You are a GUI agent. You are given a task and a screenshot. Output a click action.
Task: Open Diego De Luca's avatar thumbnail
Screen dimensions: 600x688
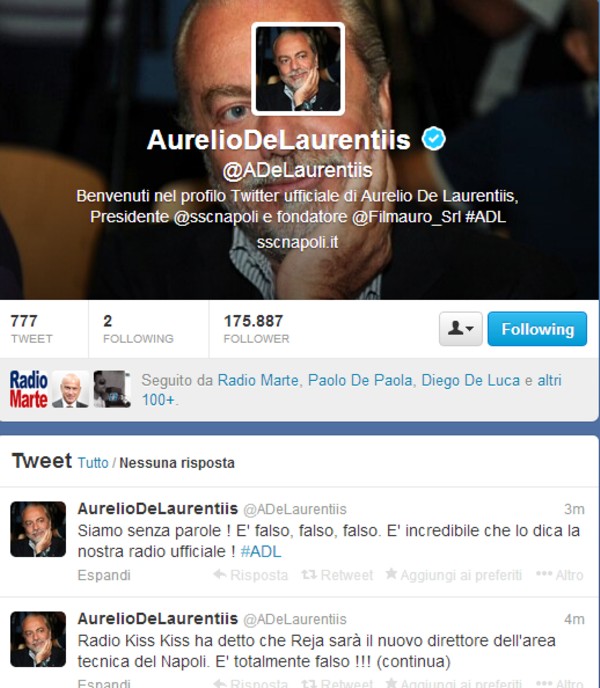(x=112, y=389)
